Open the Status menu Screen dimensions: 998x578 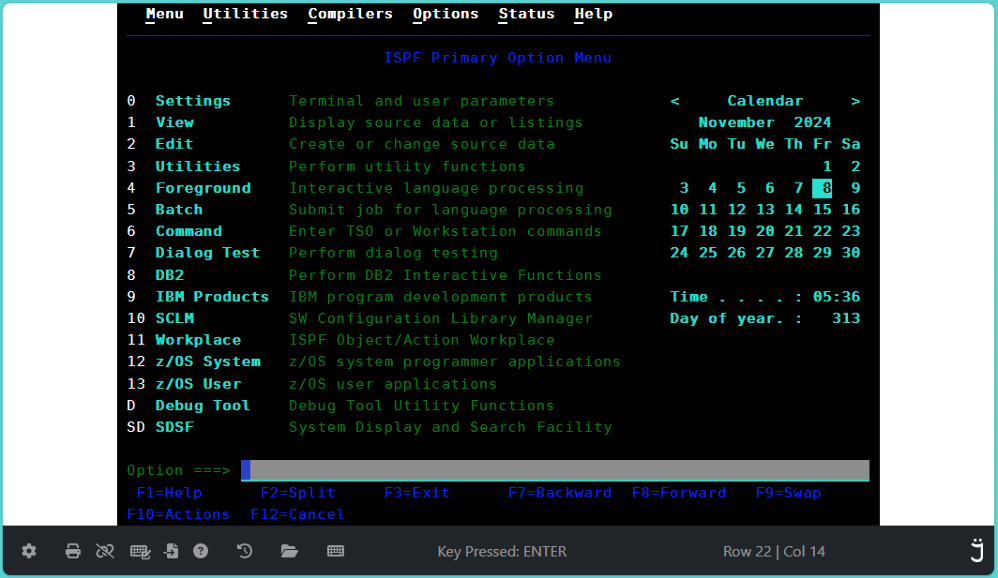coord(526,14)
